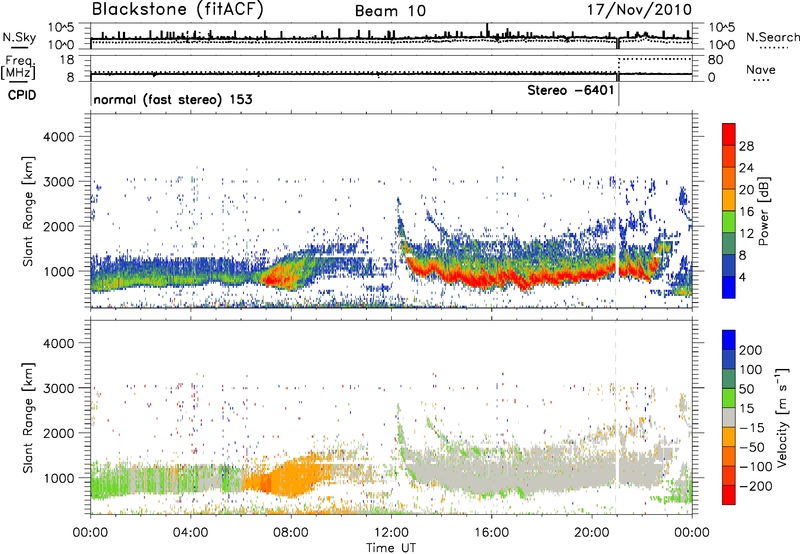Click the Velocity [m s-1] colorbar title
Screen dimensions: 800x554
pyautogui.click(x=783, y=417)
